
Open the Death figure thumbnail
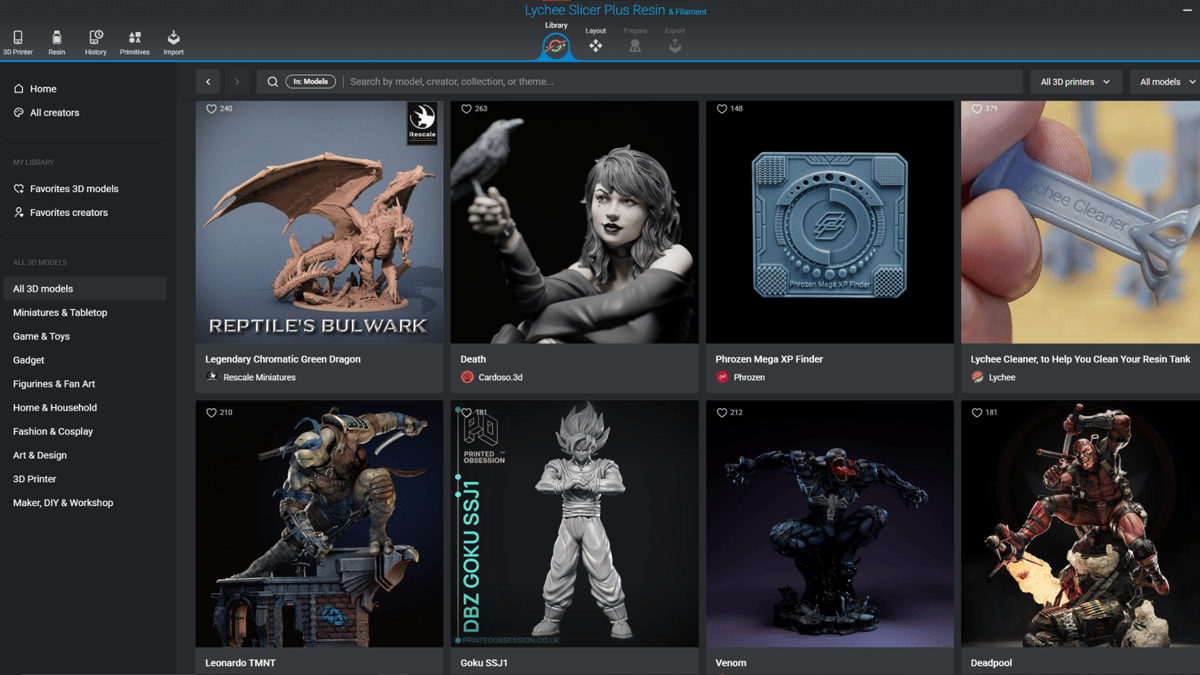click(575, 222)
